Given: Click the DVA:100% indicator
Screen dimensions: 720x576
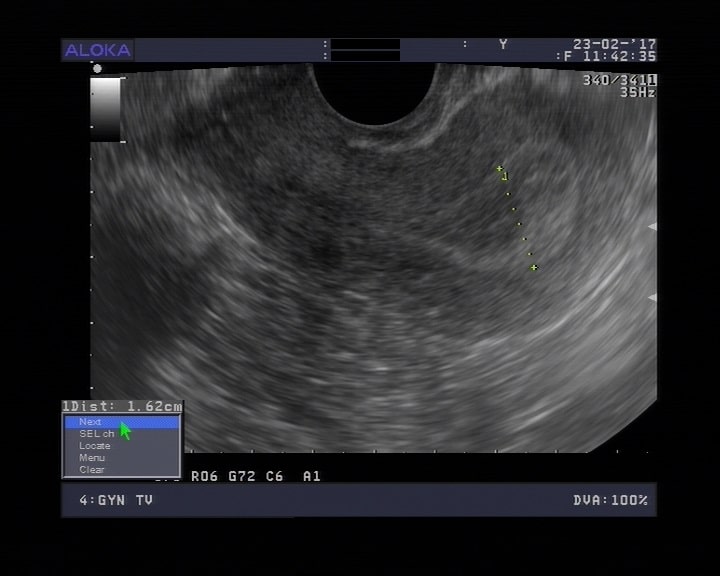Looking at the screenshot, I should tap(610, 500).
